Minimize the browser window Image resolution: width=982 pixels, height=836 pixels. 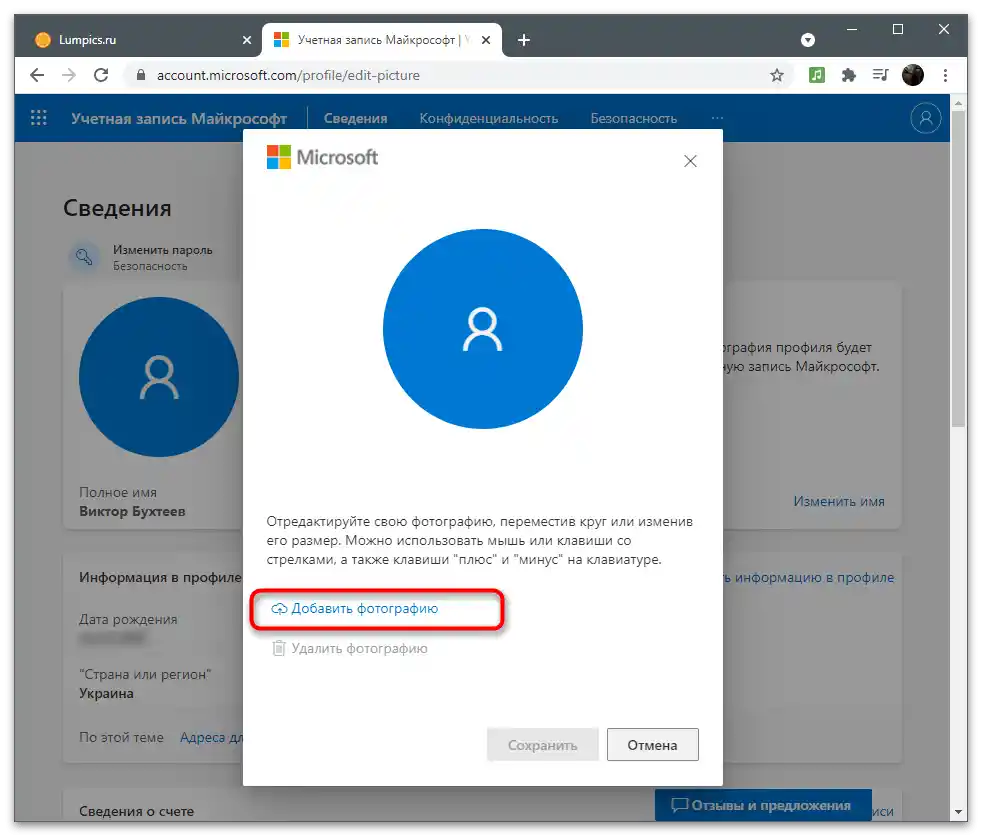[852, 29]
